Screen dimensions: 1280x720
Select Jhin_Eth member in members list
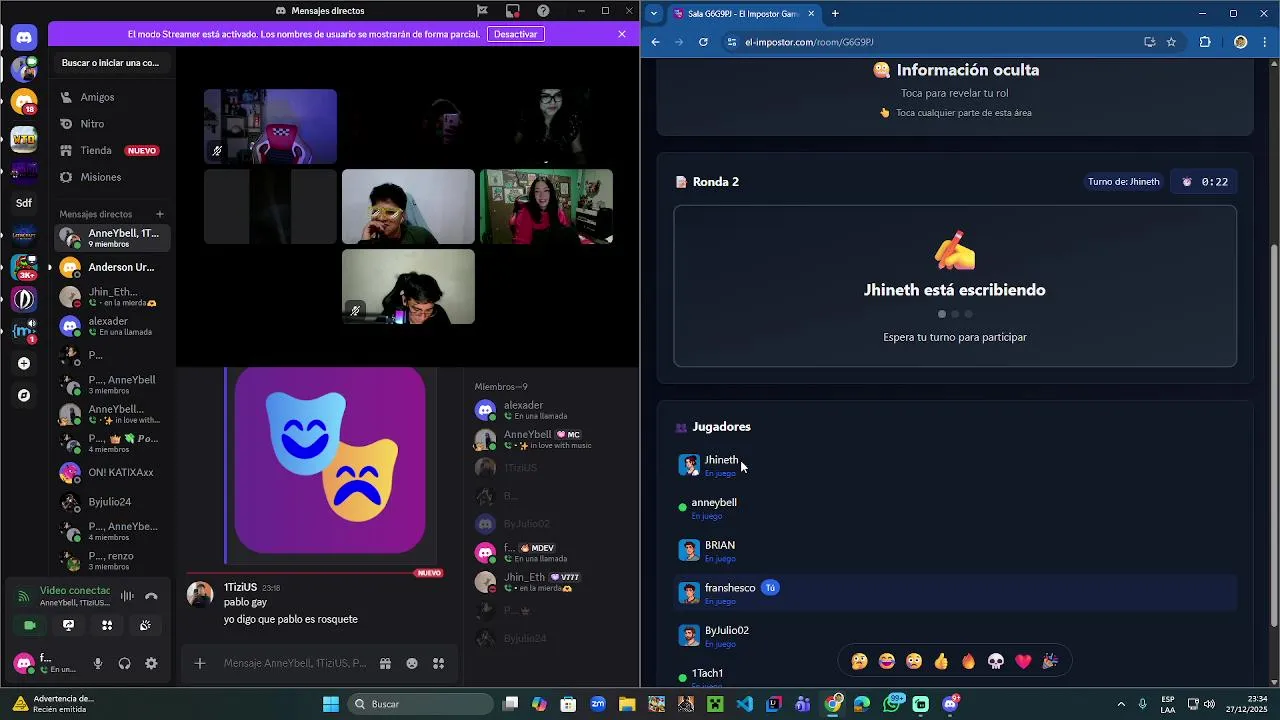click(550, 582)
